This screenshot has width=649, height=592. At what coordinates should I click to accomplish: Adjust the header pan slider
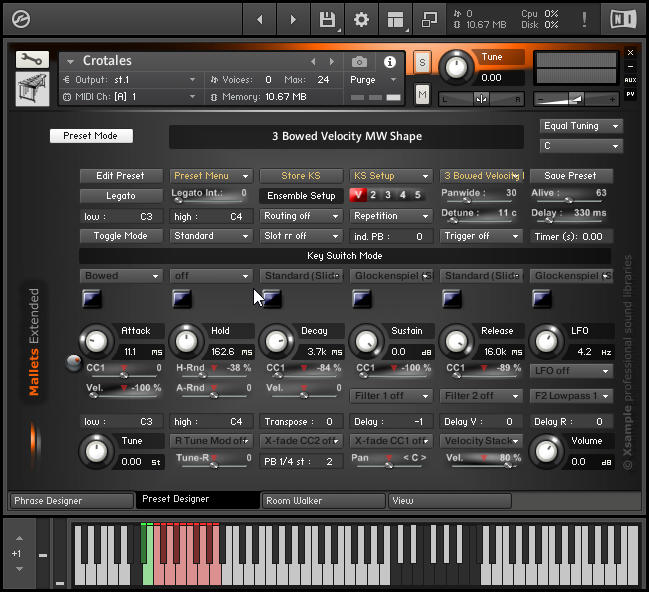tap(481, 99)
